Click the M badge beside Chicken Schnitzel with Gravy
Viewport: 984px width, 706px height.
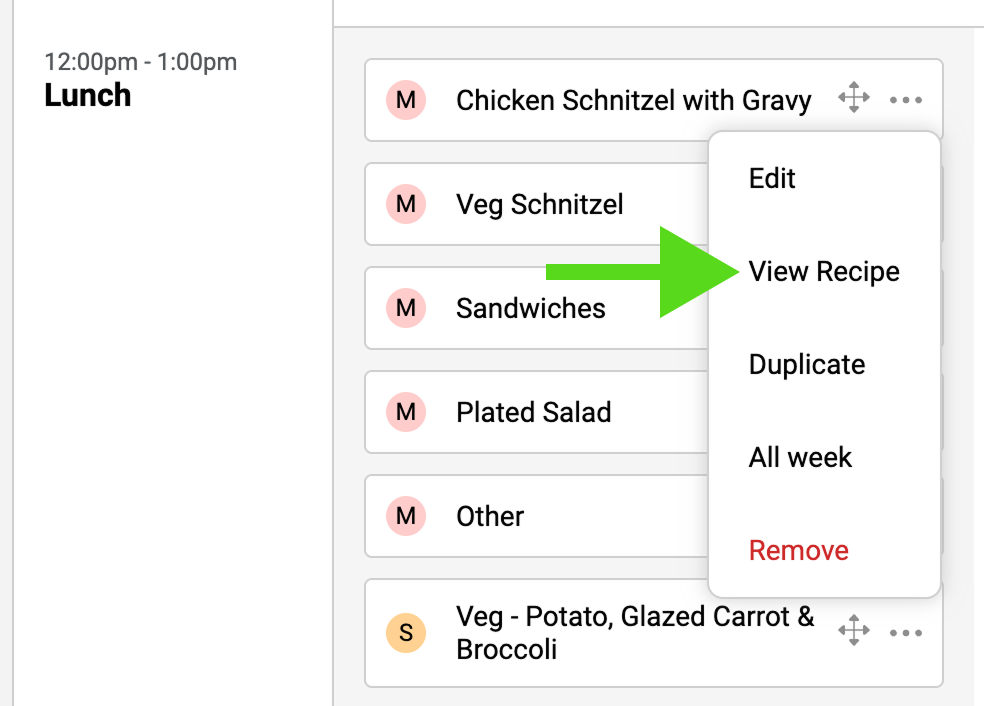(x=406, y=100)
